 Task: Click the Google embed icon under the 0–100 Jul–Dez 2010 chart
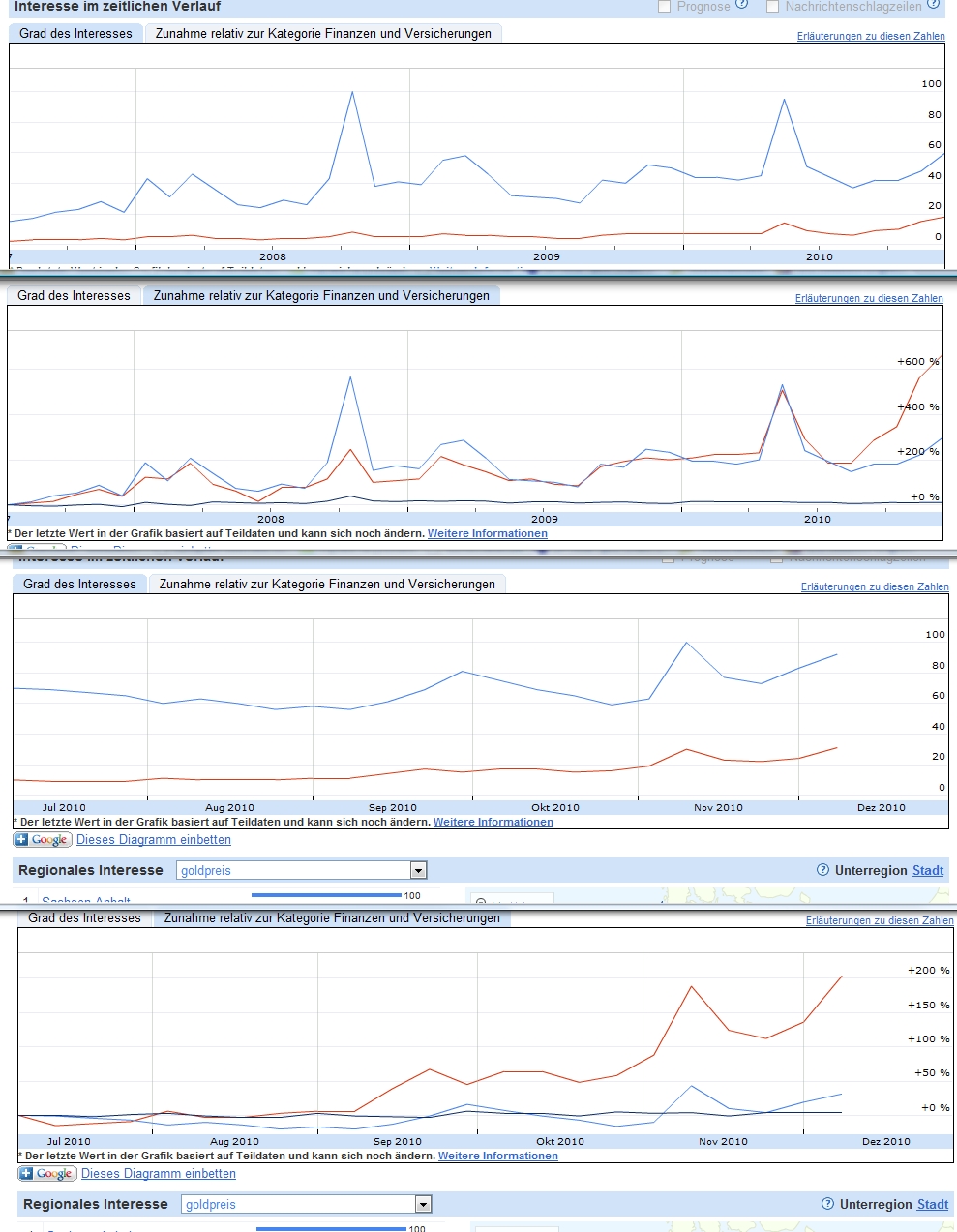[x=42, y=840]
